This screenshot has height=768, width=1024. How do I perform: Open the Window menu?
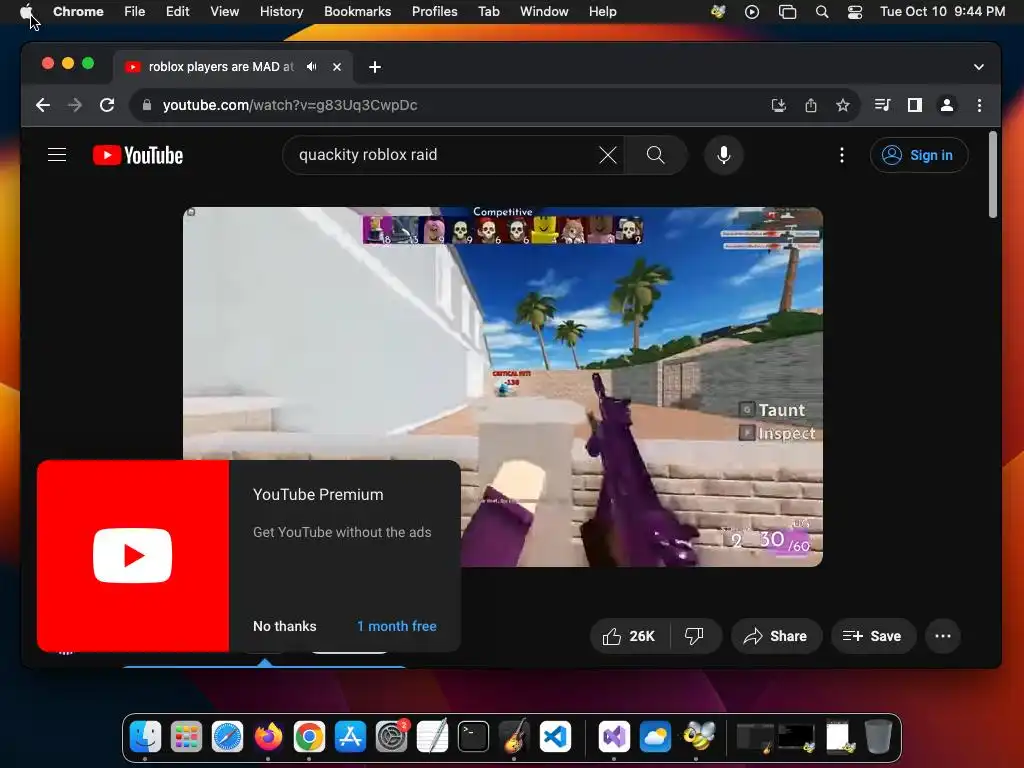coord(544,11)
